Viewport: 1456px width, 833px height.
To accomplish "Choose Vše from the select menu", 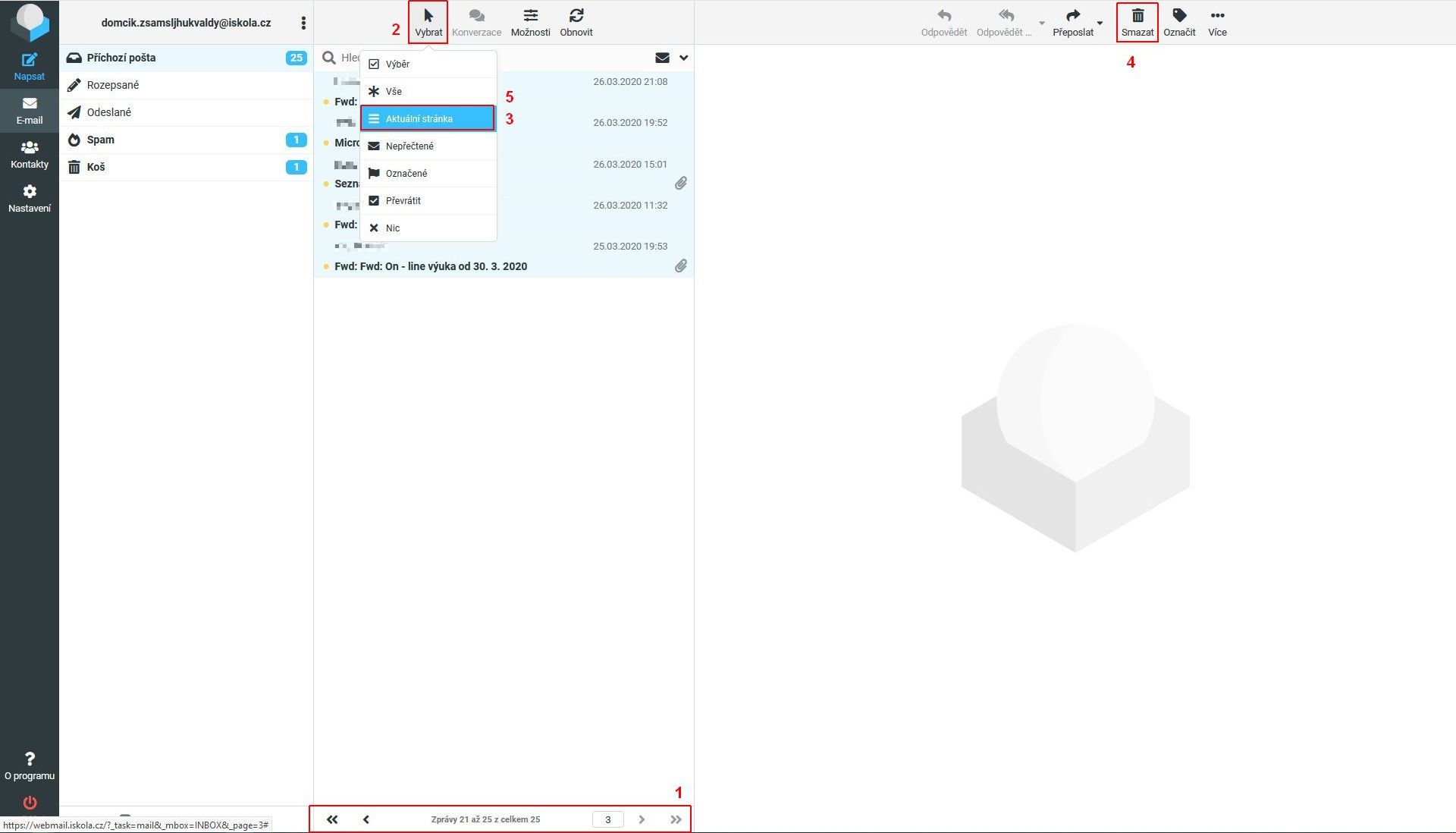I will pos(428,91).
